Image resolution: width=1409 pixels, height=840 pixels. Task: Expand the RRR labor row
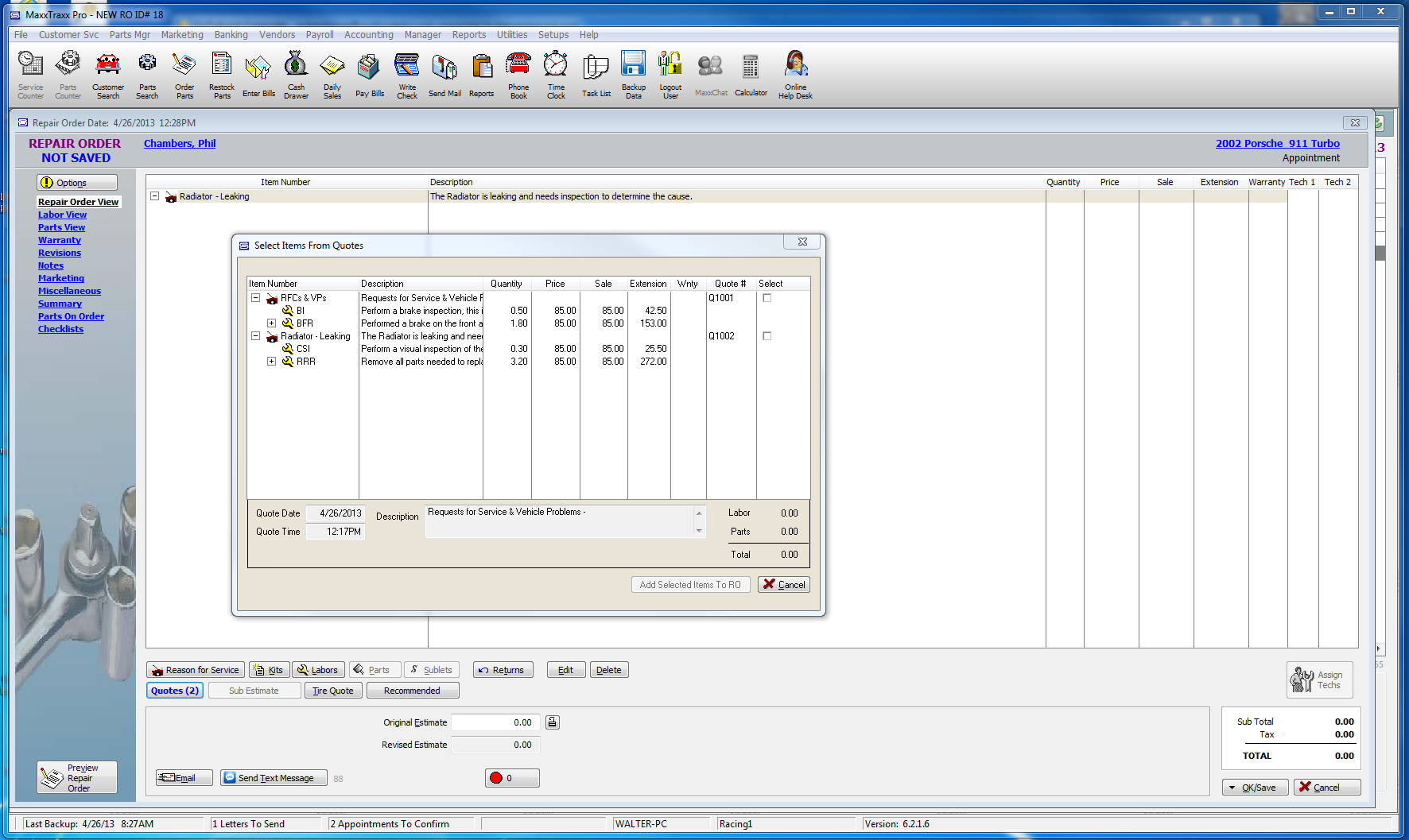click(271, 362)
